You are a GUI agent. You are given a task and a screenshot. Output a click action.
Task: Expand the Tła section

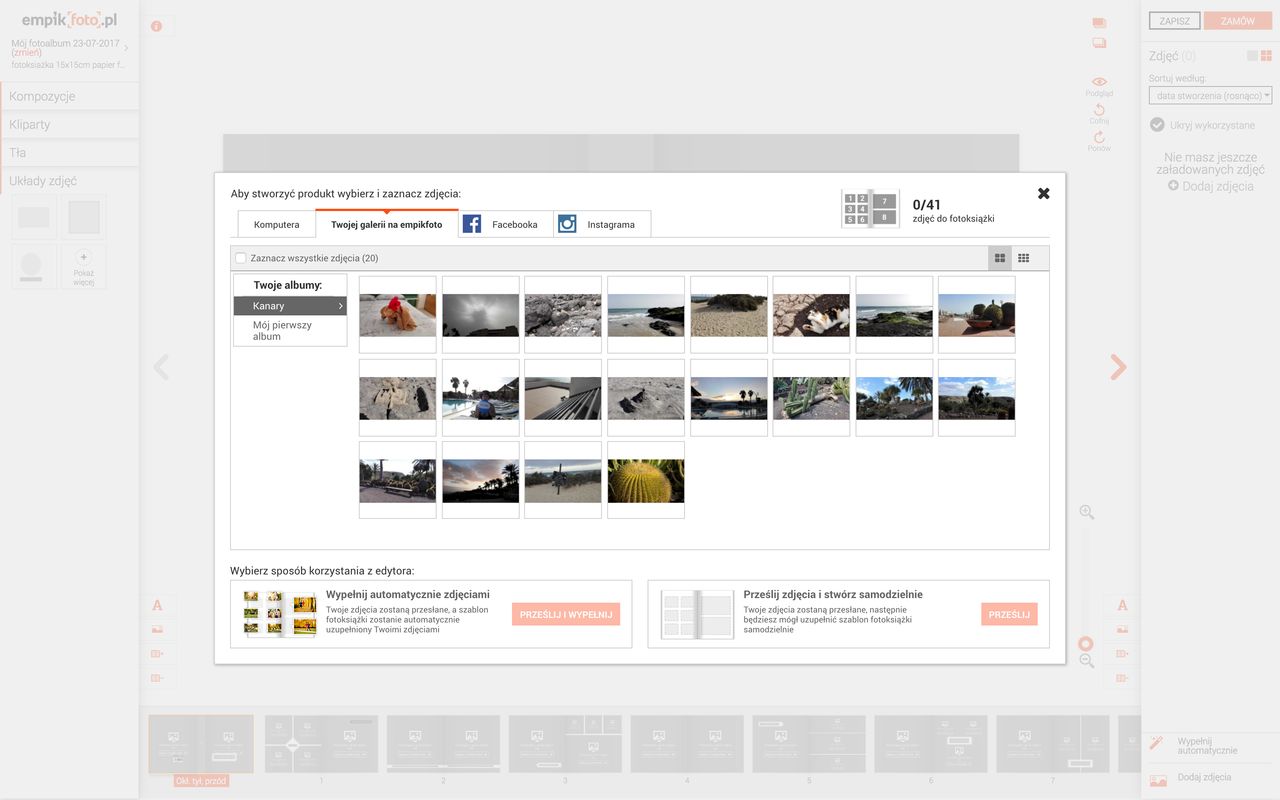69,152
